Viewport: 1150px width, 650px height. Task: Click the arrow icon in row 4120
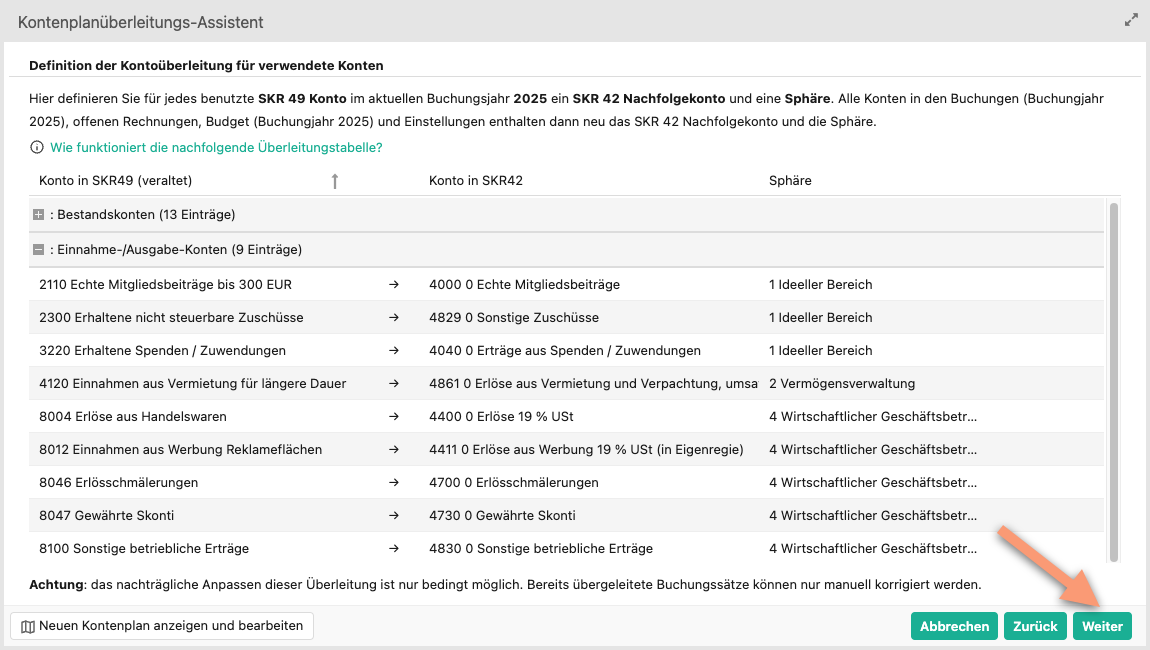click(394, 384)
